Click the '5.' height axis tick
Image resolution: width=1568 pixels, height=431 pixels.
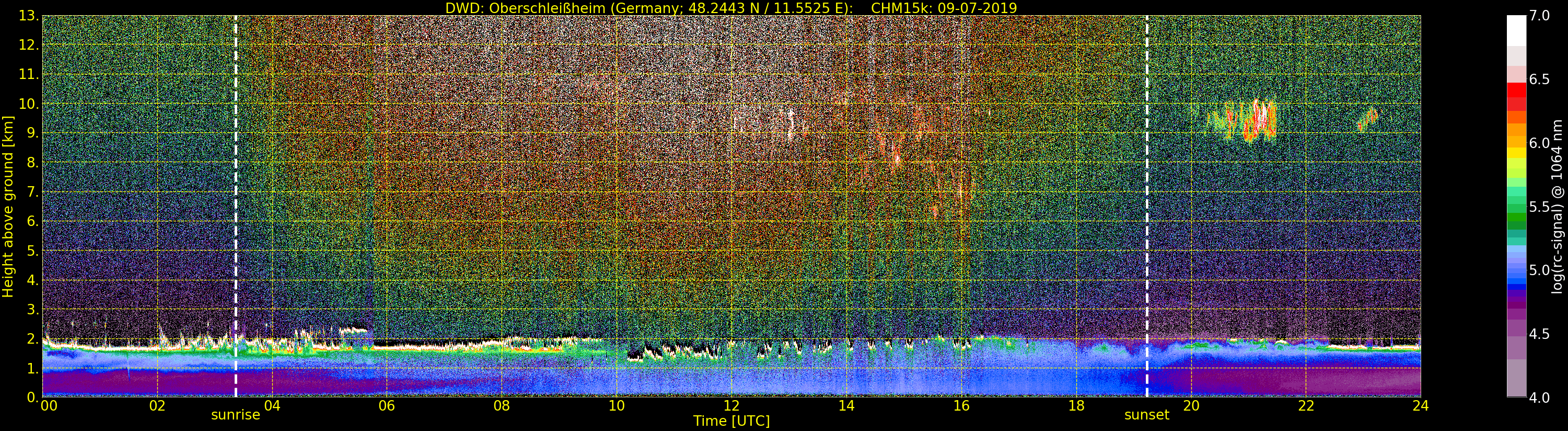coord(32,251)
